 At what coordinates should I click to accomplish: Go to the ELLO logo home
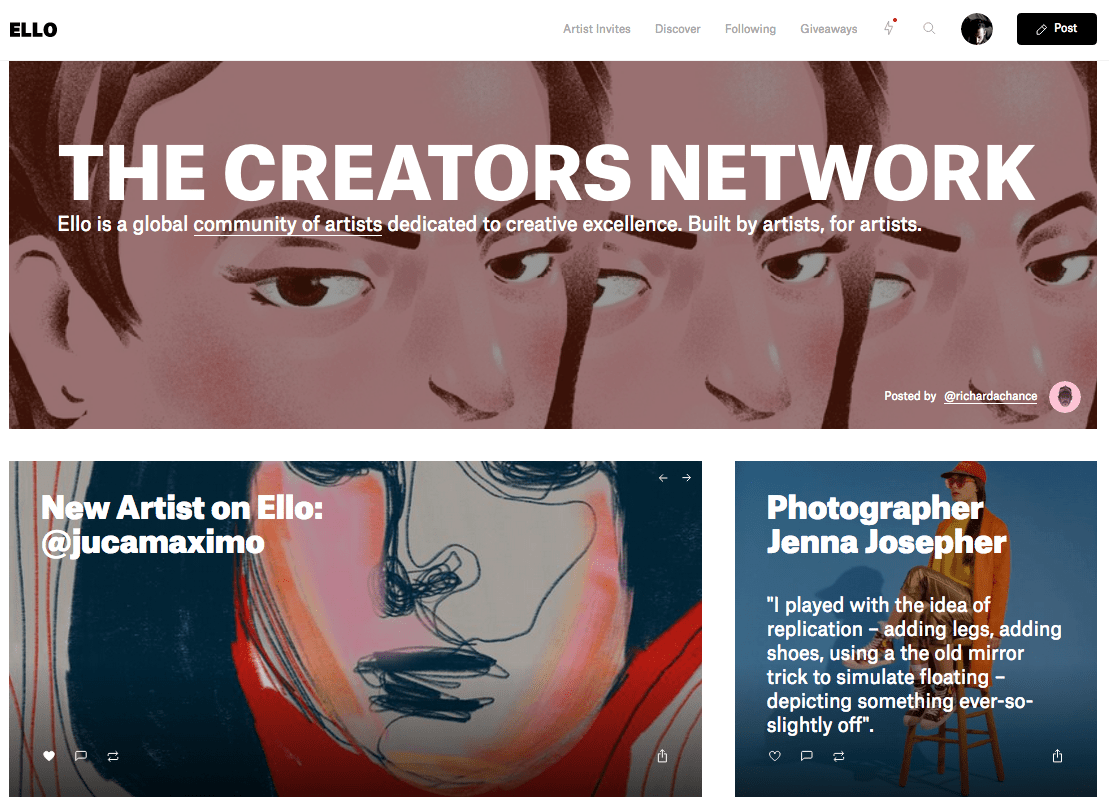[x=33, y=30]
